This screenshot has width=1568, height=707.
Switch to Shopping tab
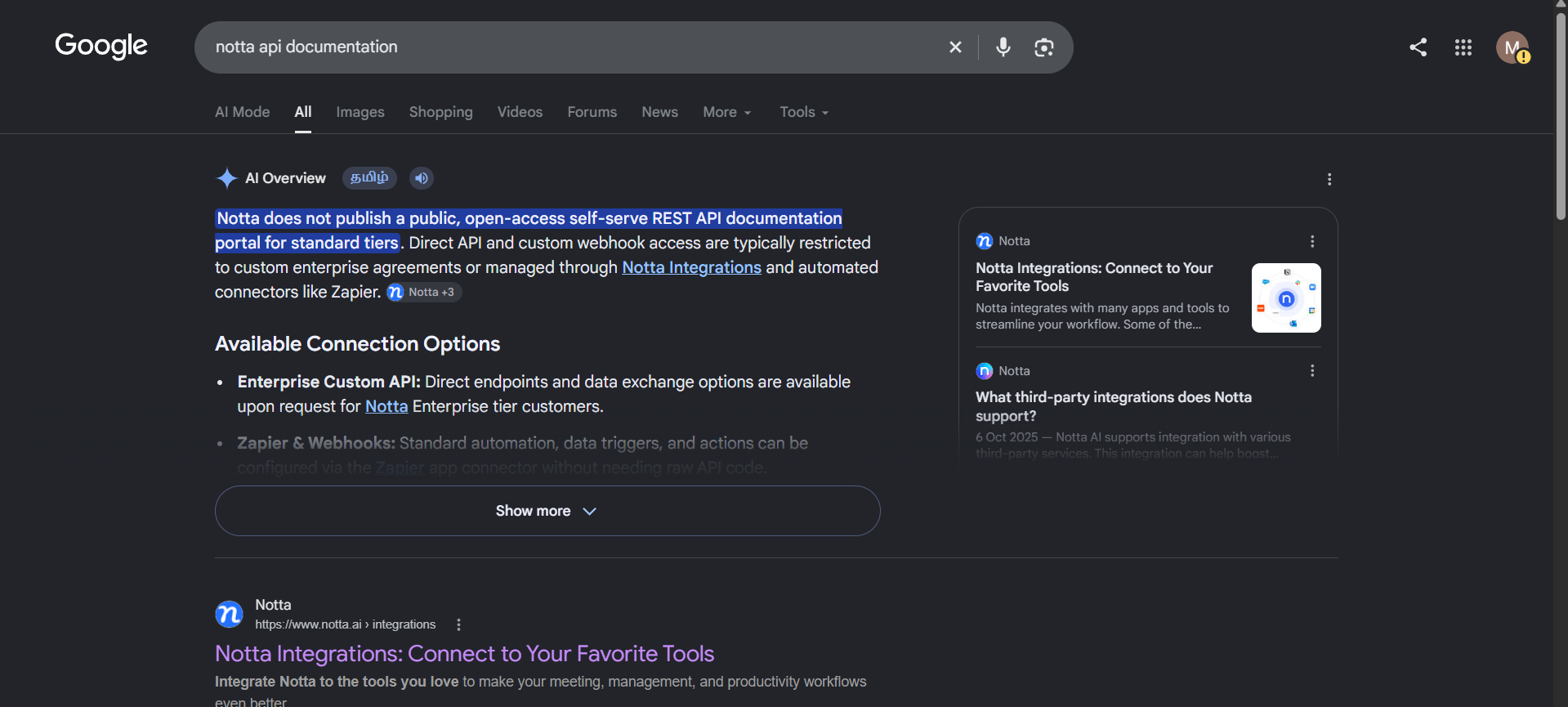tap(441, 112)
